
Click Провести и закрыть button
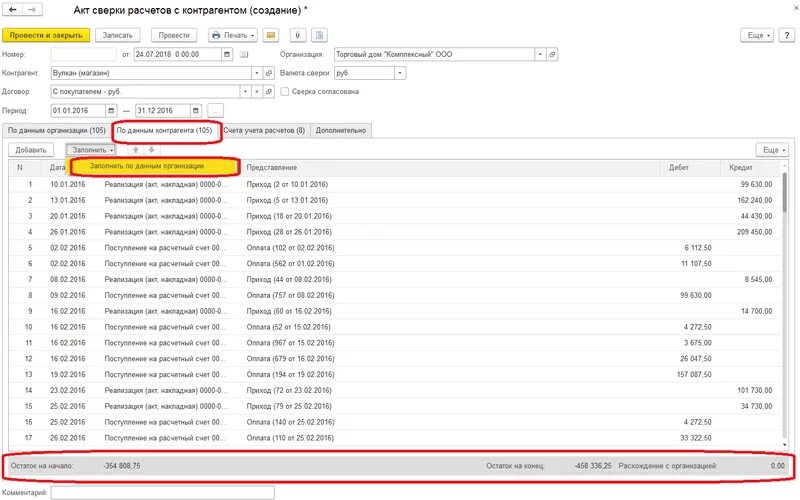(x=46, y=35)
